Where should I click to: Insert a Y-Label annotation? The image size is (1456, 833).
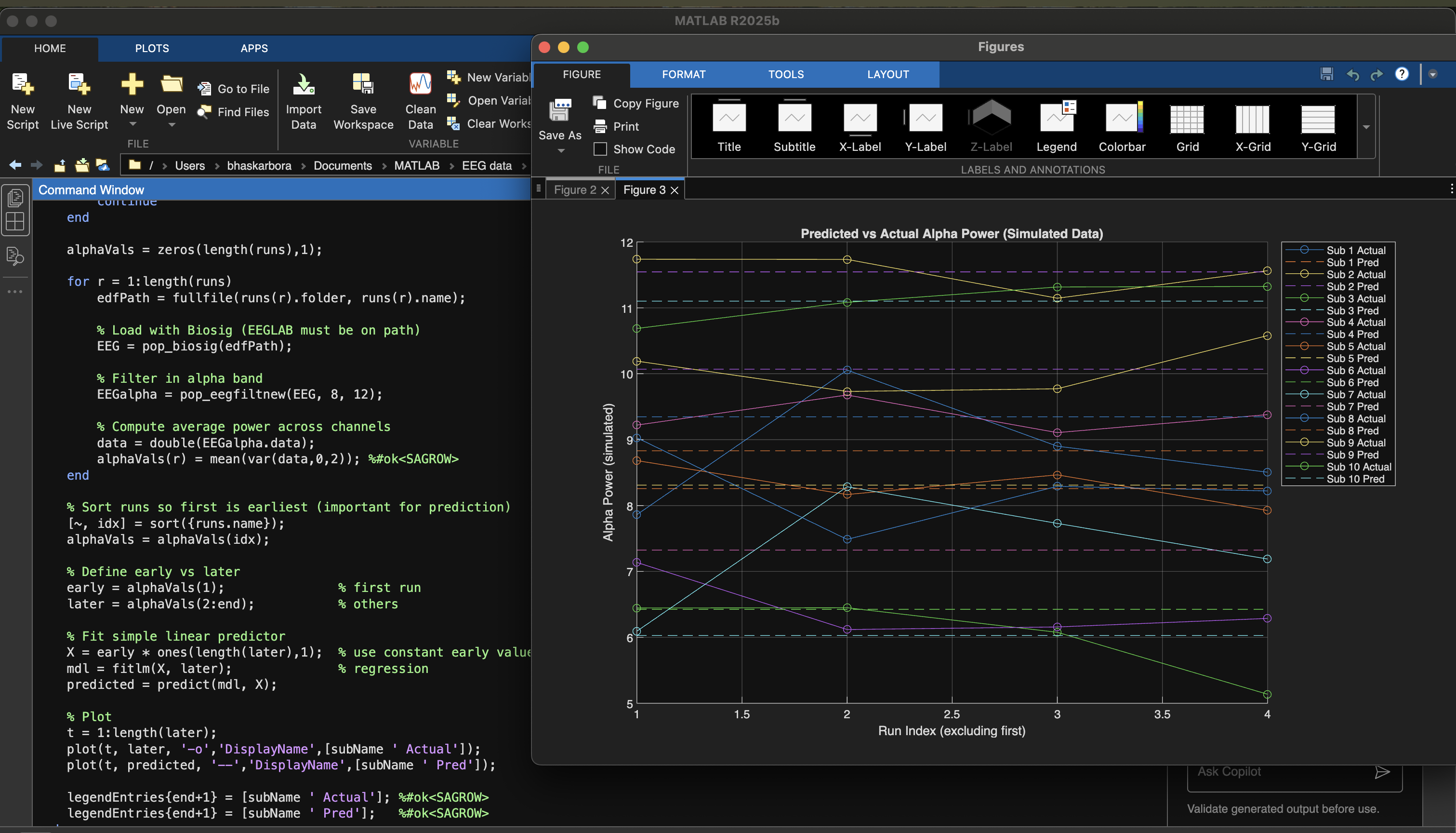pos(926,126)
